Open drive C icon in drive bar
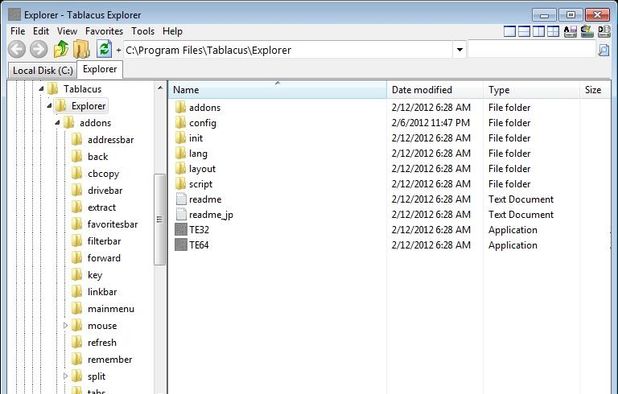 (587, 32)
